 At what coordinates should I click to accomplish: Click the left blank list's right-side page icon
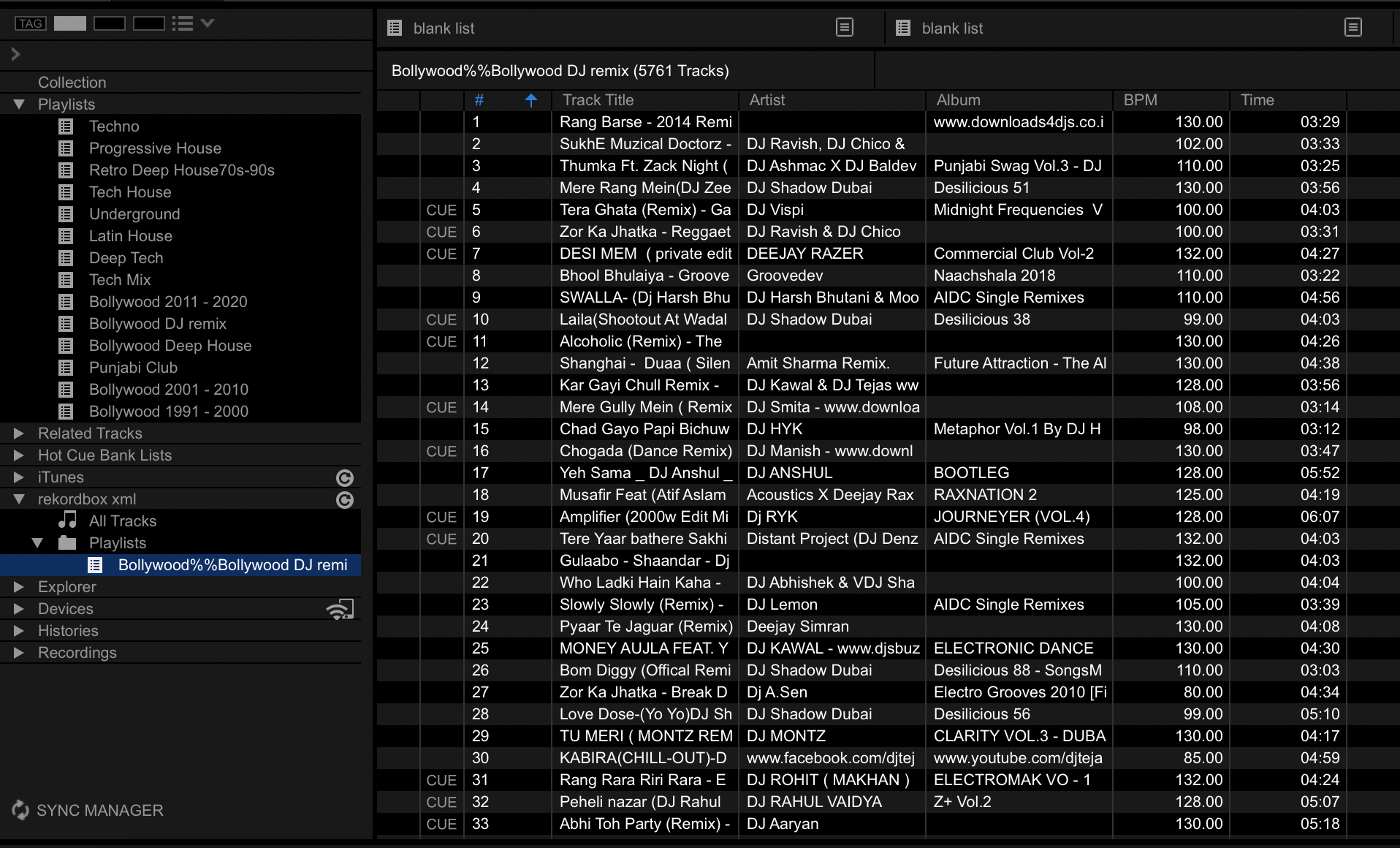click(844, 28)
